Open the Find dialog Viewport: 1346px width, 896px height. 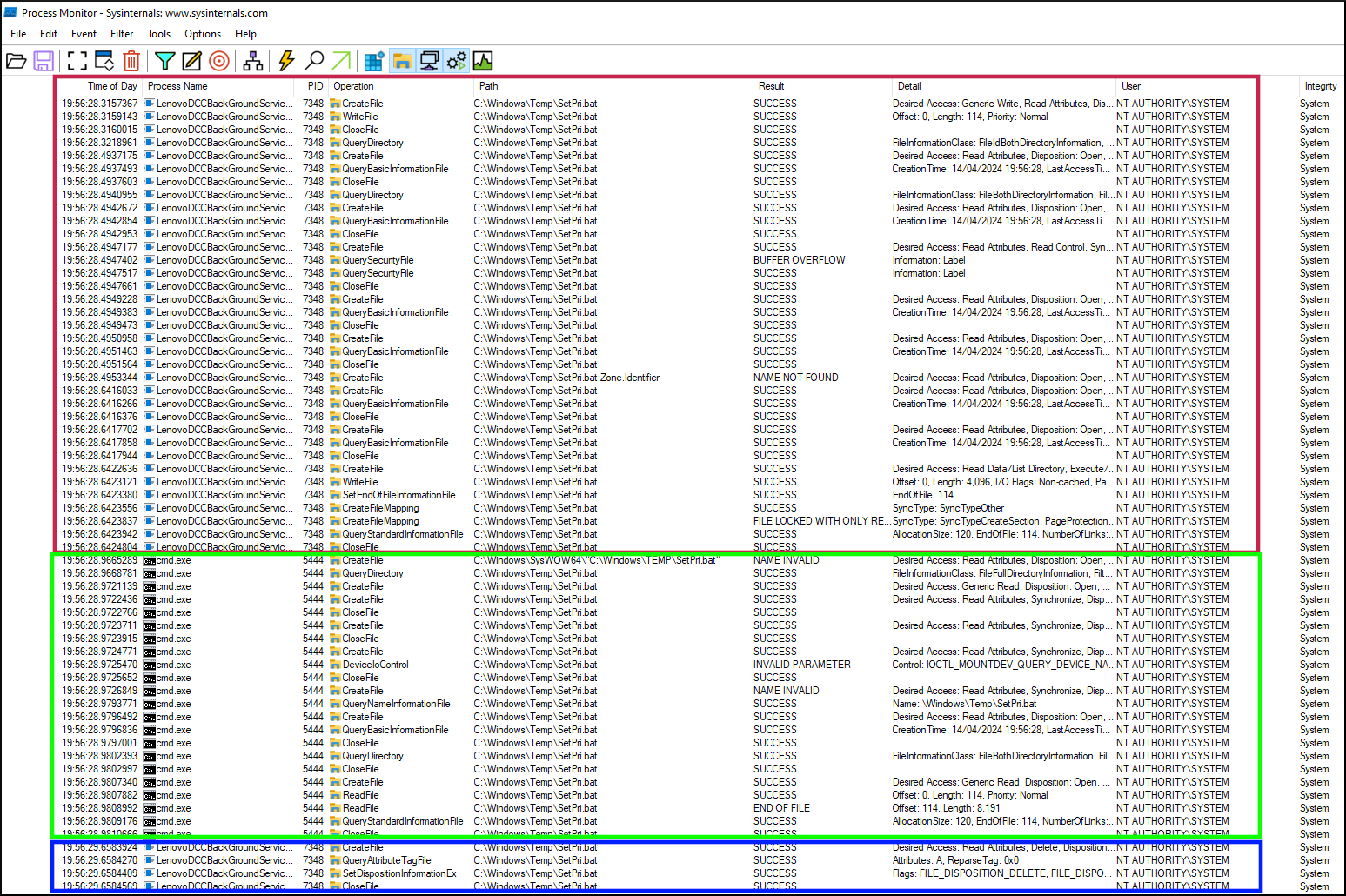click(314, 61)
